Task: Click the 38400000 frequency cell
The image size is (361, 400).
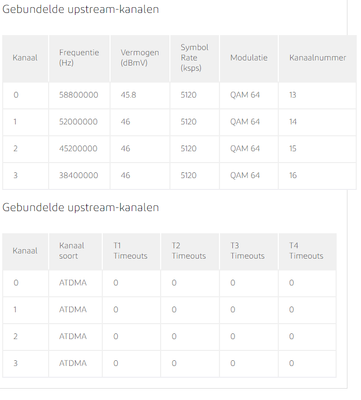Action: (79, 176)
